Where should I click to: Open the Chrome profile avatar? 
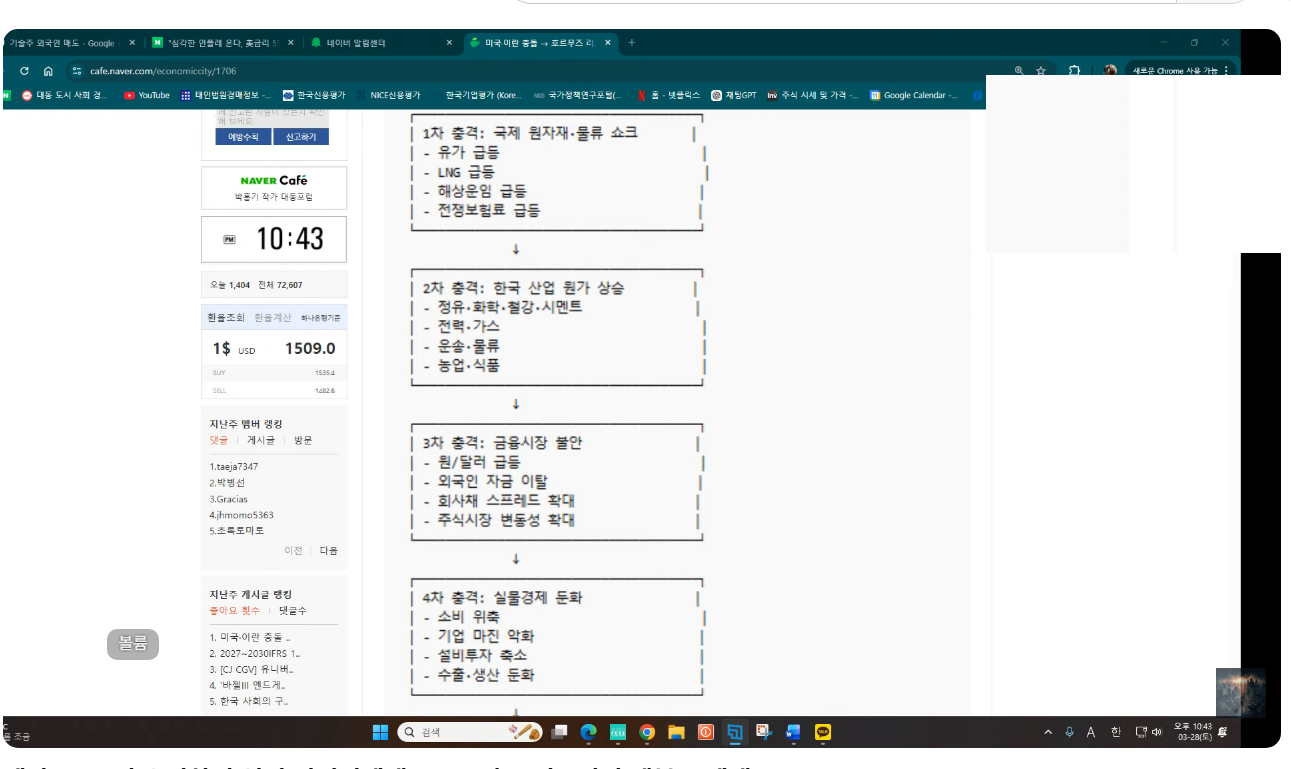click(x=1110, y=71)
